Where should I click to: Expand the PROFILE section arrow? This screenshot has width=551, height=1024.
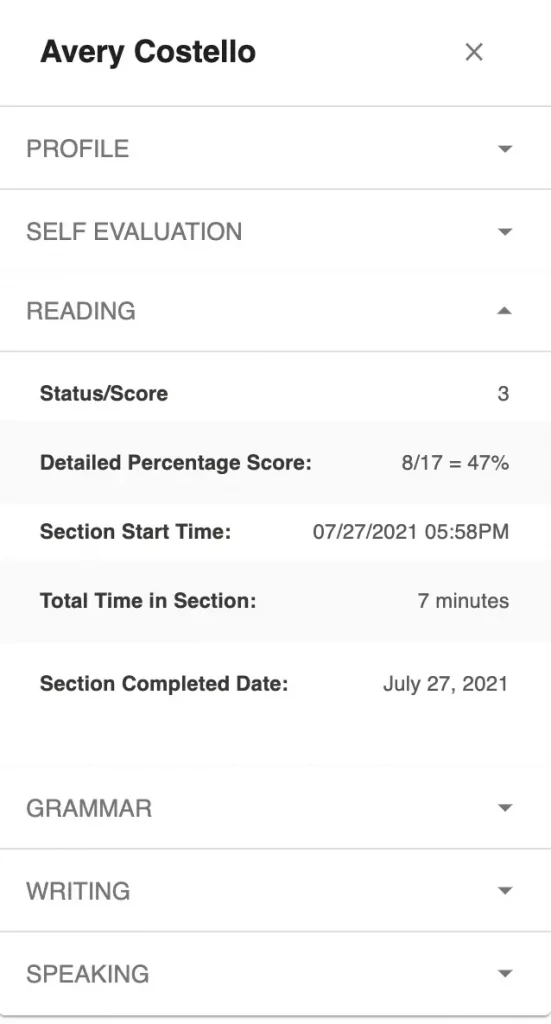coord(505,149)
